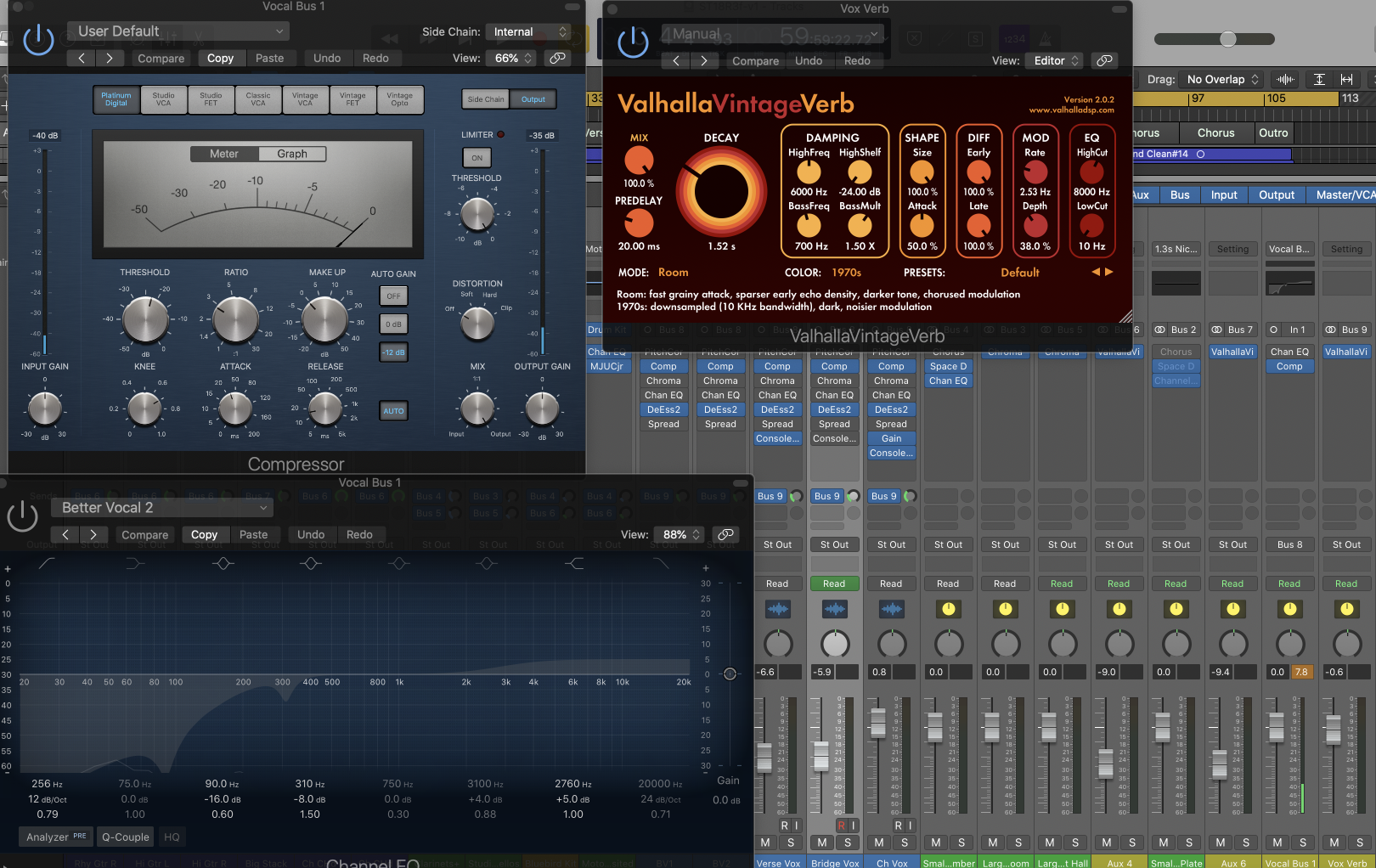Image resolution: width=1376 pixels, height=868 pixels.
Task: Open the Drag No Overlap dropdown
Action: coord(1222,79)
